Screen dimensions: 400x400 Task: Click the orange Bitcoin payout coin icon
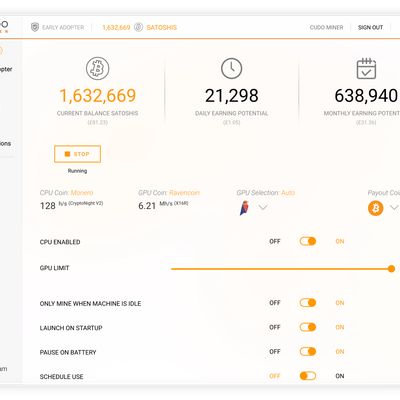[x=375, y=208]
